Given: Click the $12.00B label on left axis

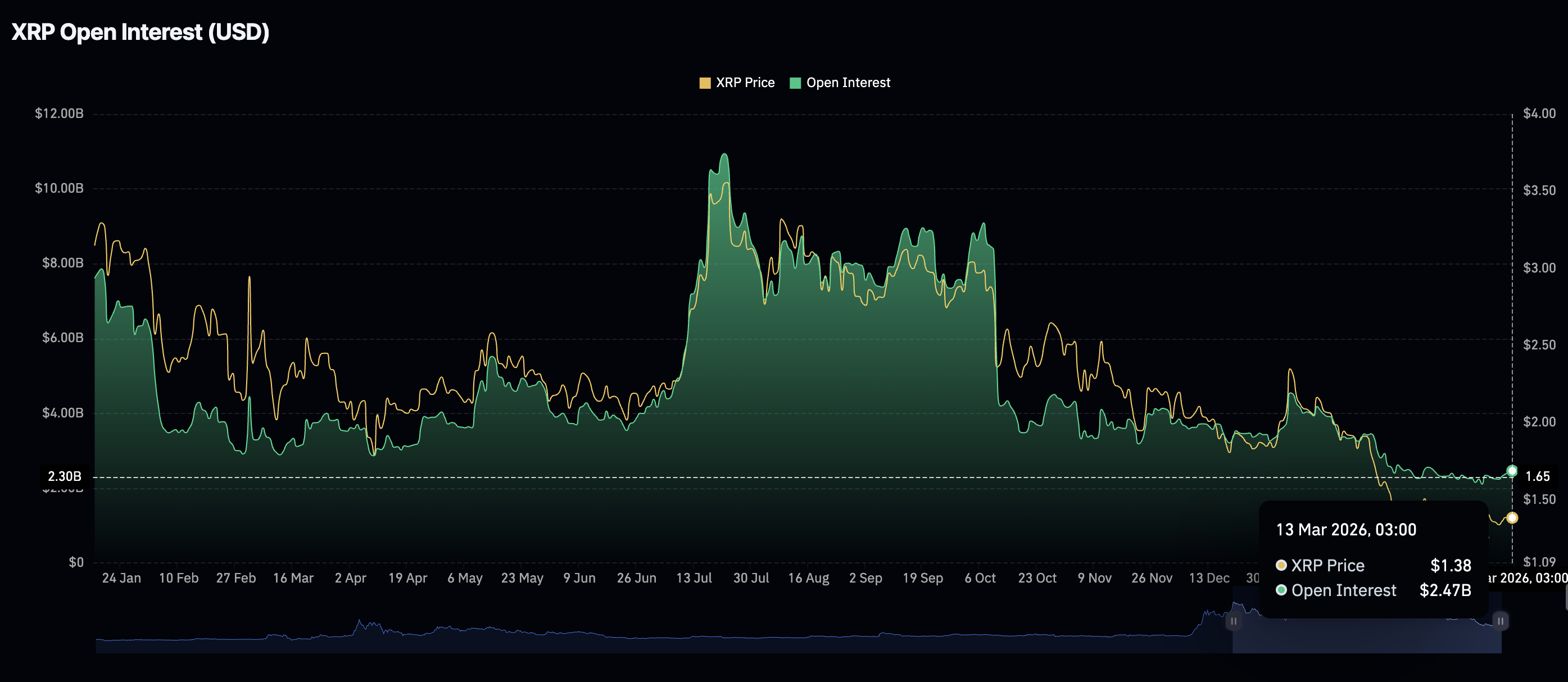Looking at the screenshot, I should (59, 114).
